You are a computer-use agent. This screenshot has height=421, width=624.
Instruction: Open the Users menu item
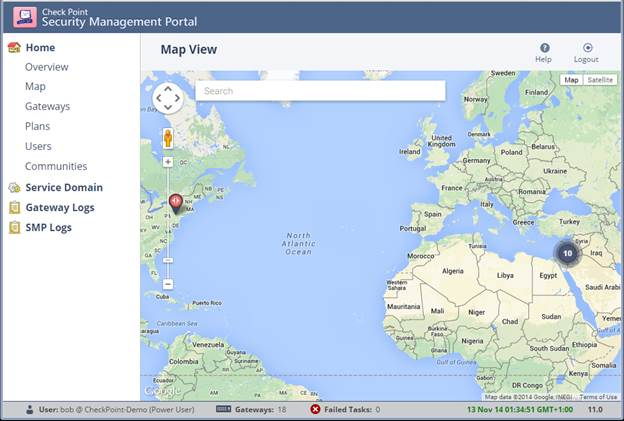[38, 146]
